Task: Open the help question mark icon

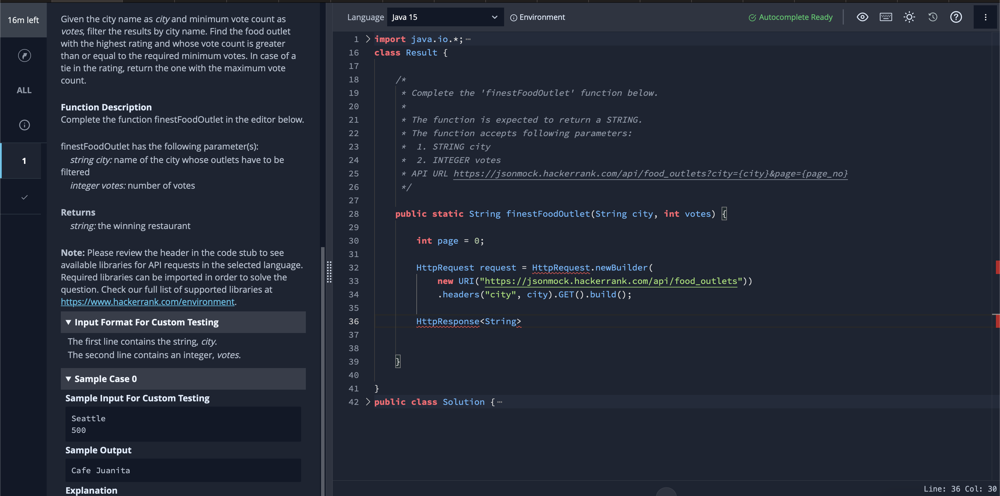Action: coord(956,17)
